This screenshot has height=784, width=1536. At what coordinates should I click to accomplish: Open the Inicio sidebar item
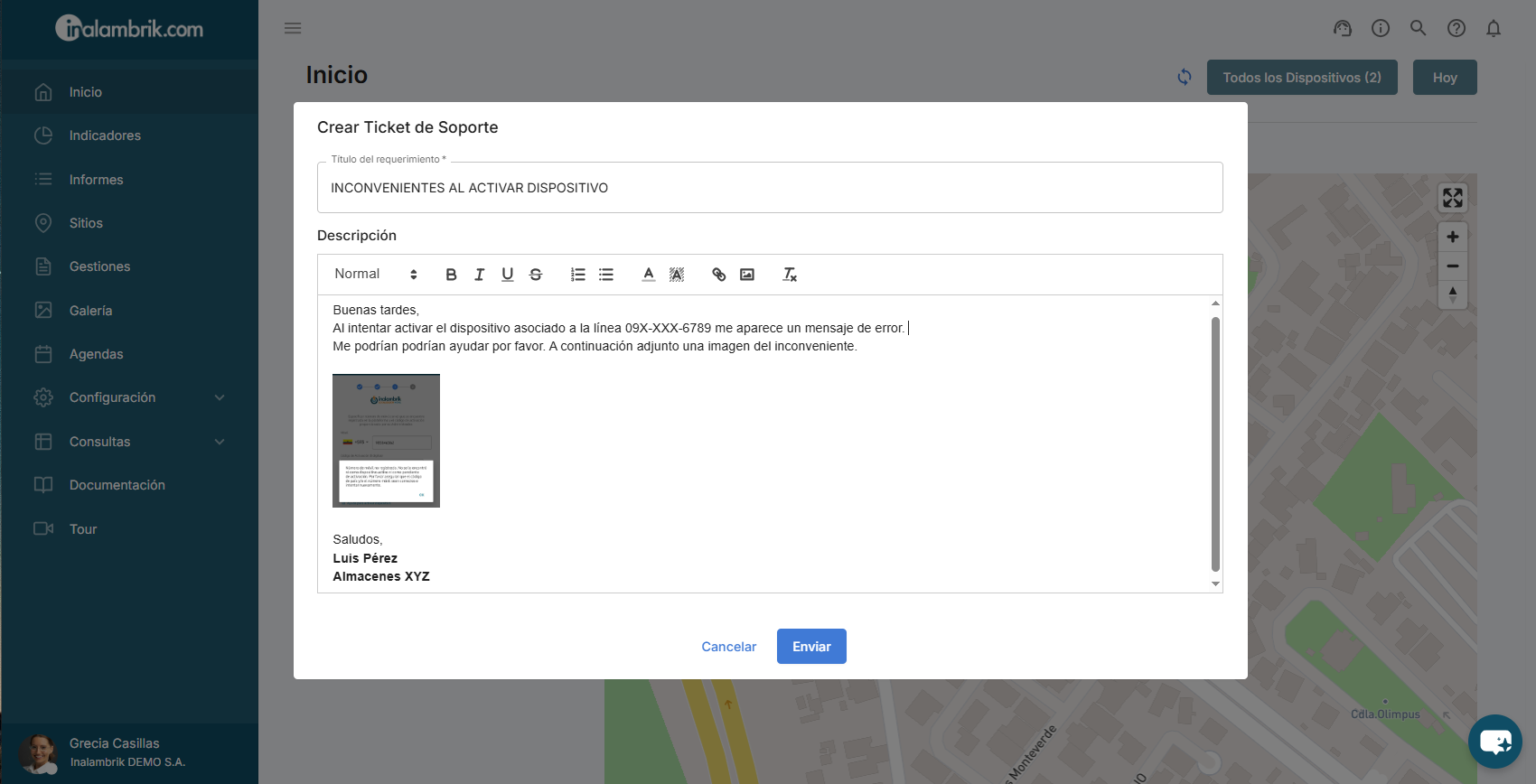point(129,92)
